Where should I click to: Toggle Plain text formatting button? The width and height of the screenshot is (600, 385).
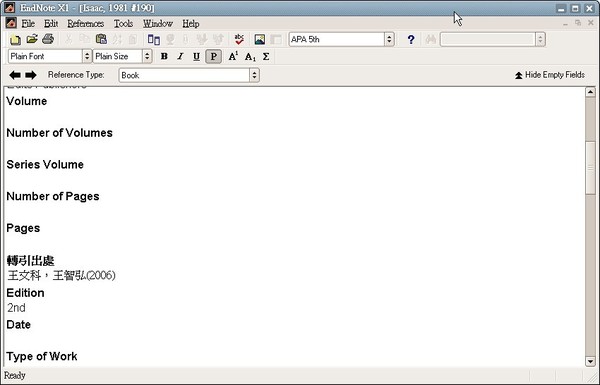(x=214, y=57)
